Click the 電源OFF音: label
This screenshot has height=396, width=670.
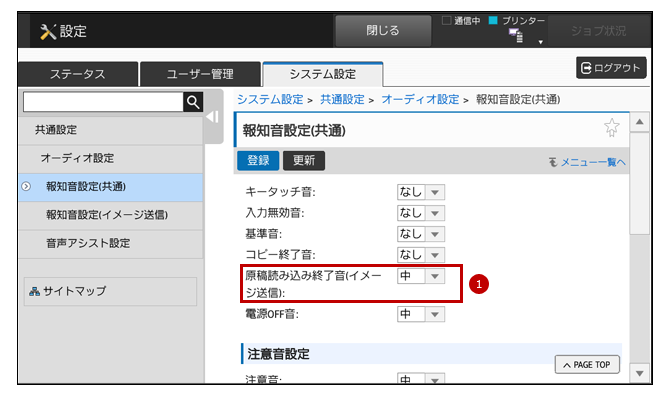[x=272, y=314]
